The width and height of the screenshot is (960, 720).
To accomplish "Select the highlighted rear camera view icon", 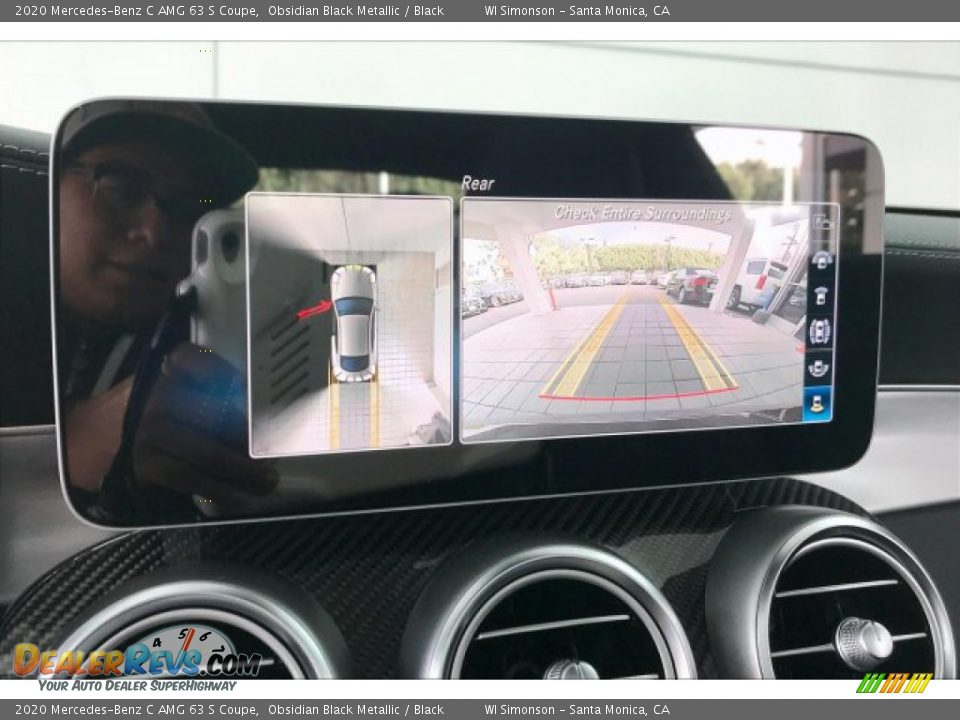I will pyautogui.click(x=817, y=404).
